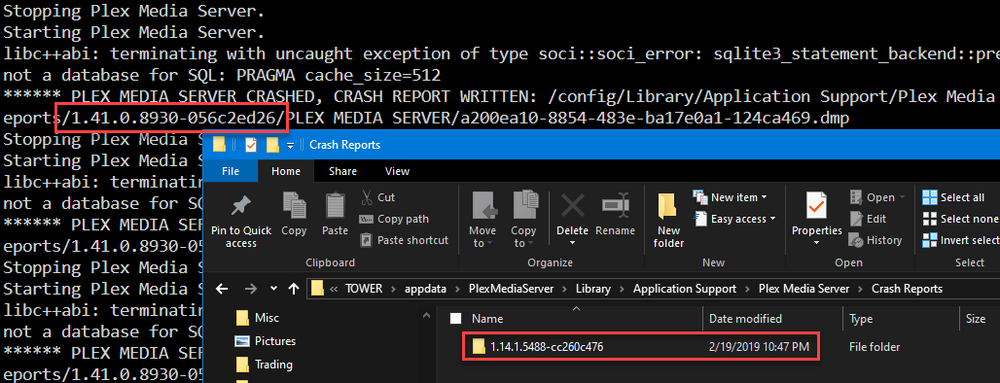Image resolution: width=1000 pixels, height=383 pixels.
Task: Click the Properties icon
Action: coord(817,206)
